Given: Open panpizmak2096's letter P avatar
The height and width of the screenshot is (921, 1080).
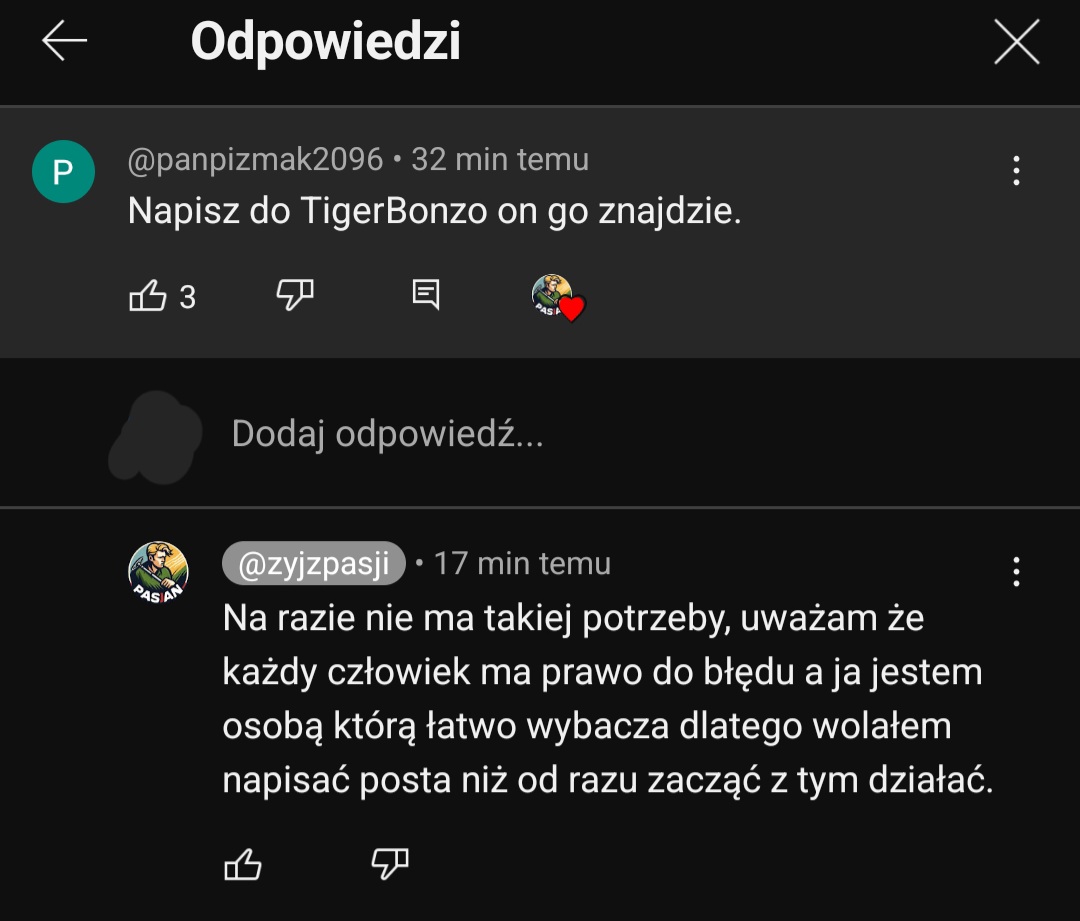Looking at the screenshot, I should point(63,172).
